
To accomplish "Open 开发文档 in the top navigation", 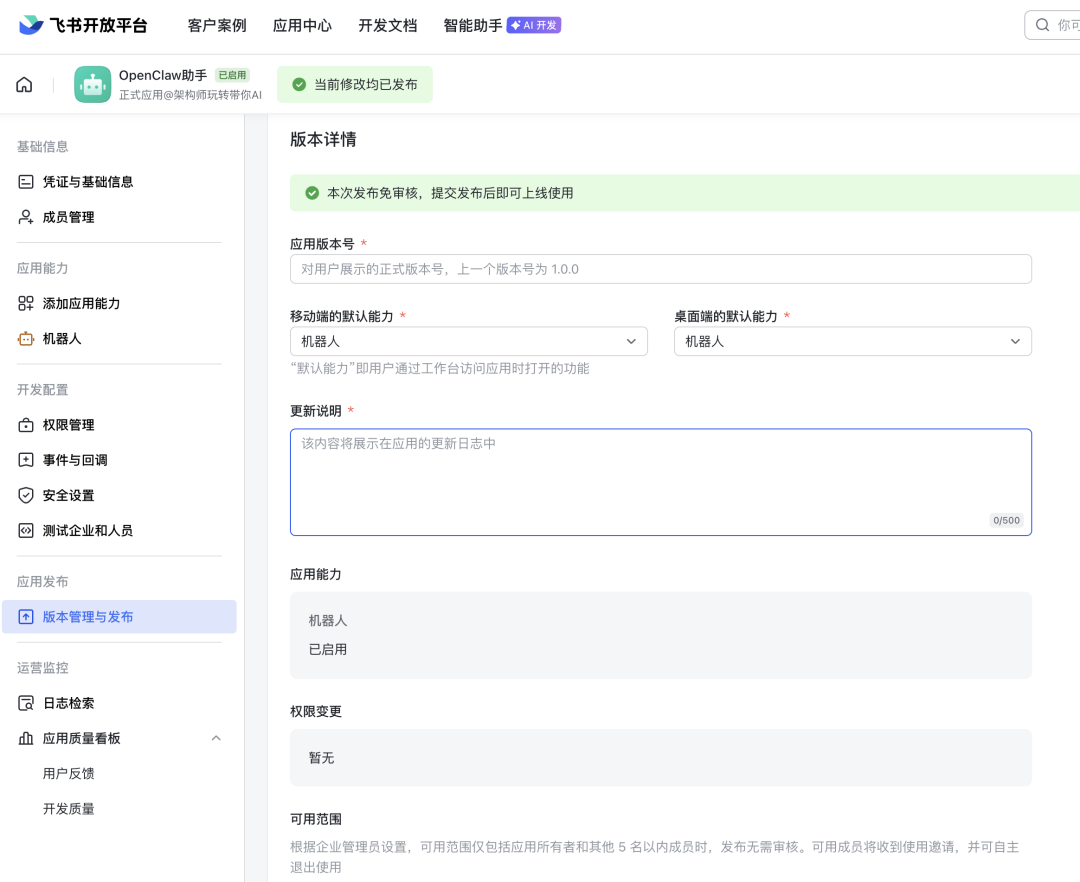I will point(387,25).
